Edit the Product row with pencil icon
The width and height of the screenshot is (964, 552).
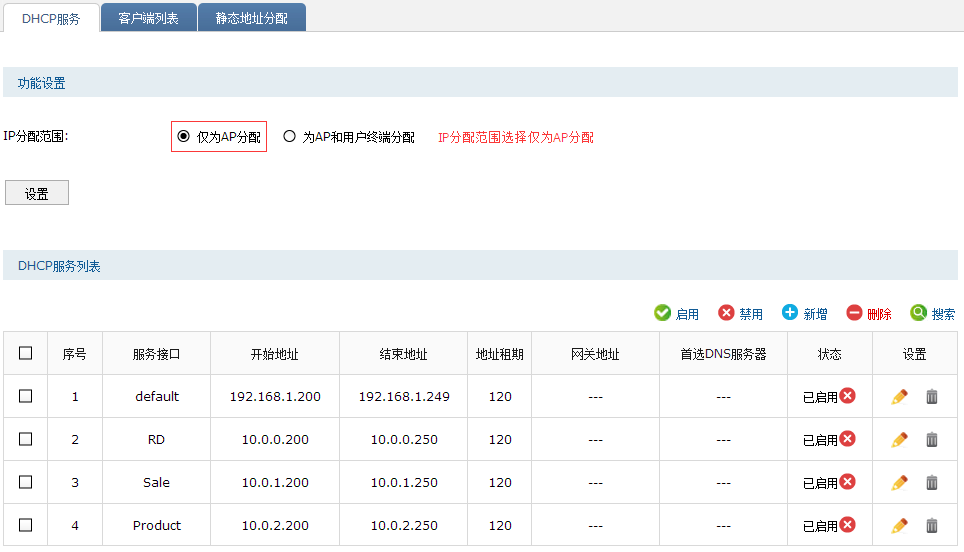[x=899, y=526]
